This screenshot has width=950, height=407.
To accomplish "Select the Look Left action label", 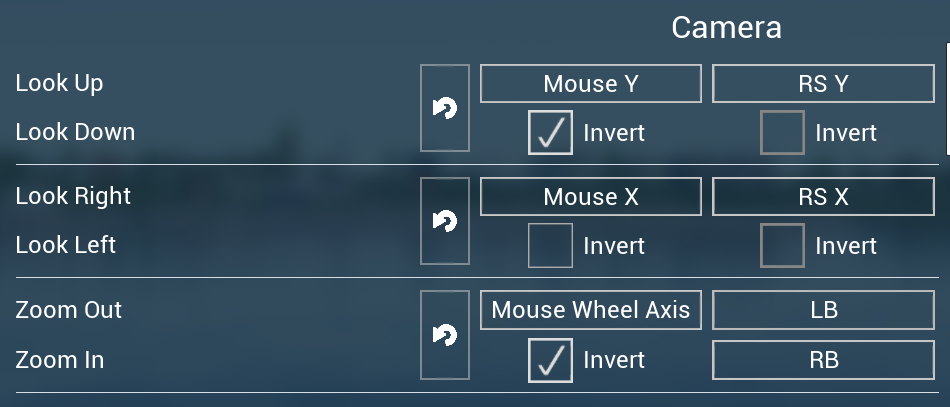I will tap(66, 245).
